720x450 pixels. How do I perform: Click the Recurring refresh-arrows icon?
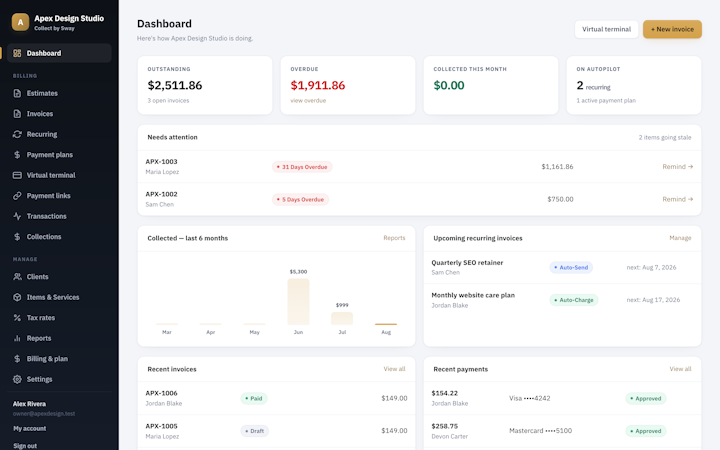(x=17, y=134)
